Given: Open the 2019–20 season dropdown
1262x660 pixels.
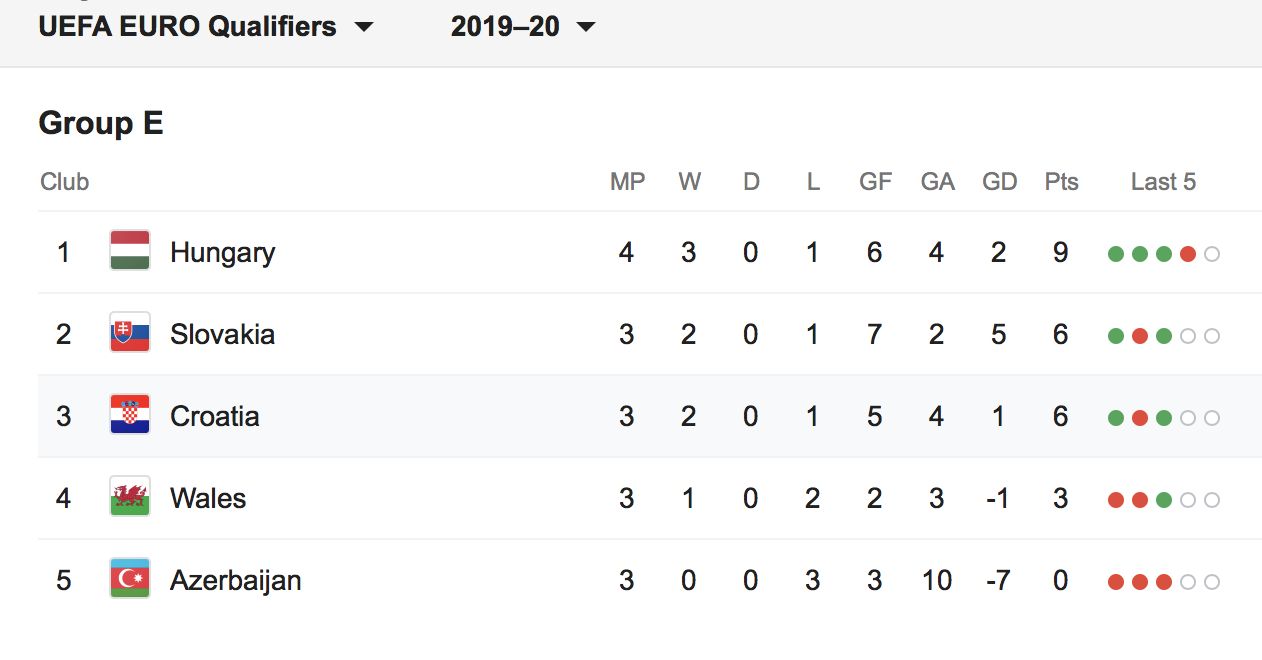Looking at the screenshot, I should point(522,26).
